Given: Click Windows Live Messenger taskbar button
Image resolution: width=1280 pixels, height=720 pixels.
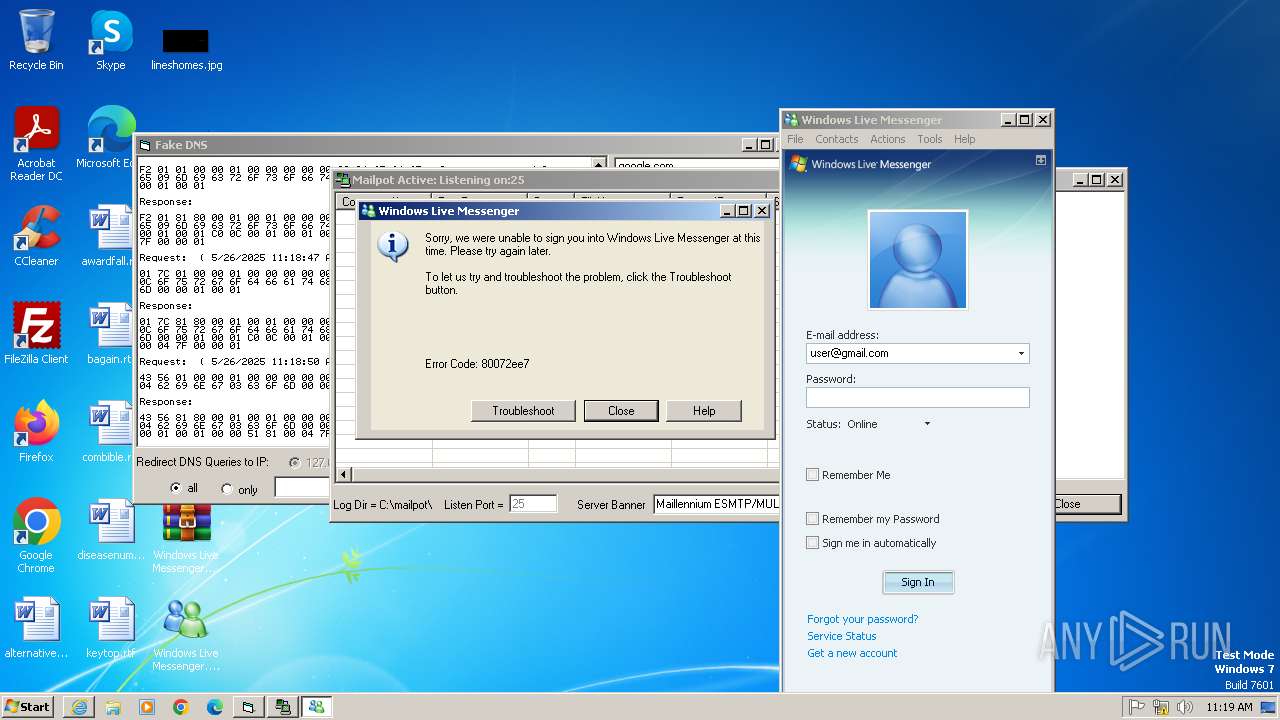Looking at the screenshot, I should [317, 707].
